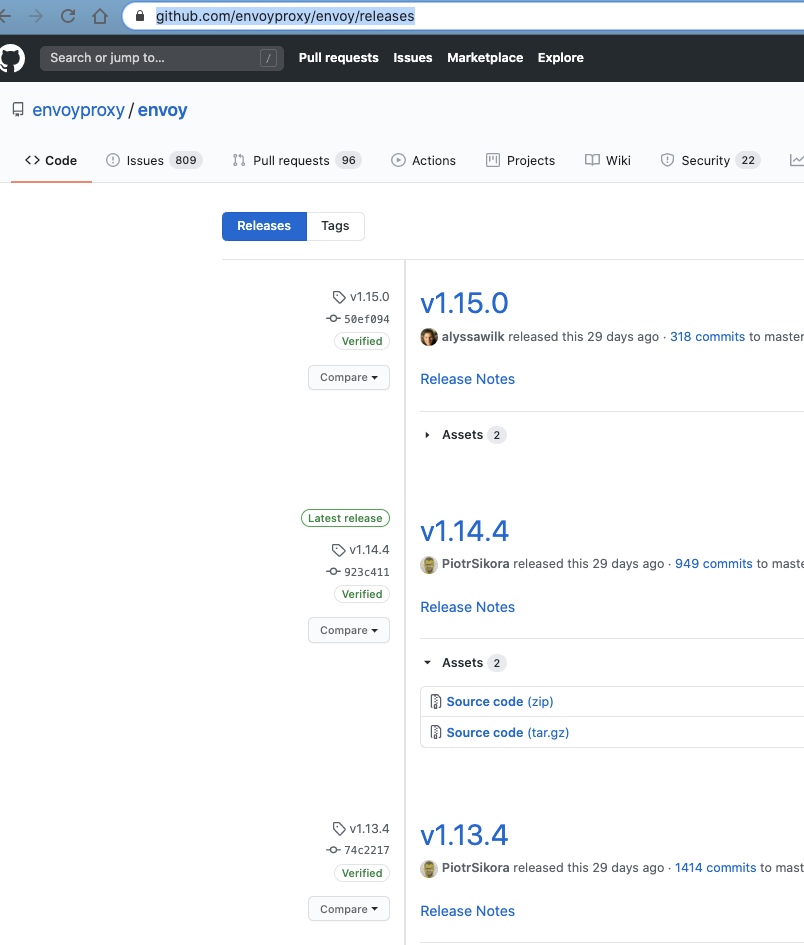Open the v1.14.4 release title
The width and height of the screenshot is (804, 945).
tap(464, 531)
